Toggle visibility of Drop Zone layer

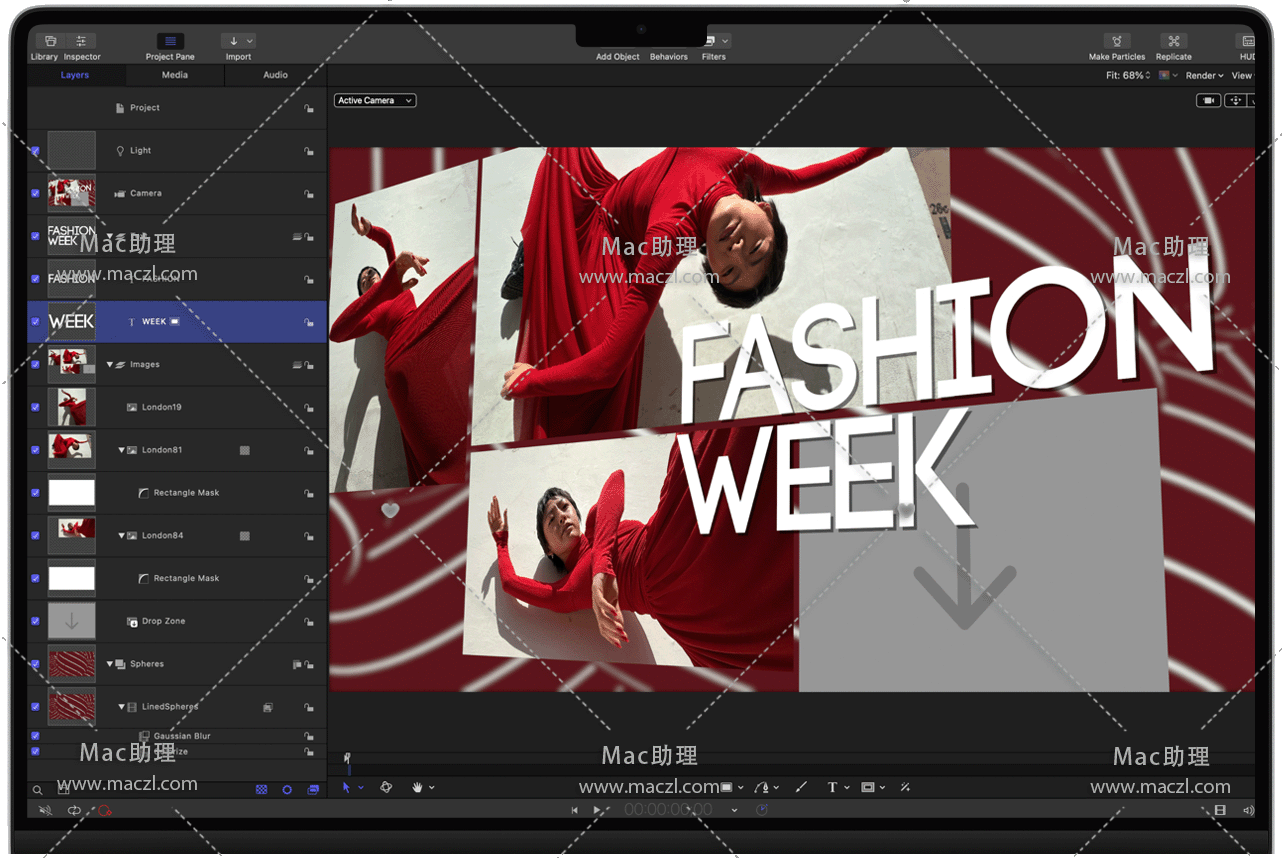(x=35, y=622)
